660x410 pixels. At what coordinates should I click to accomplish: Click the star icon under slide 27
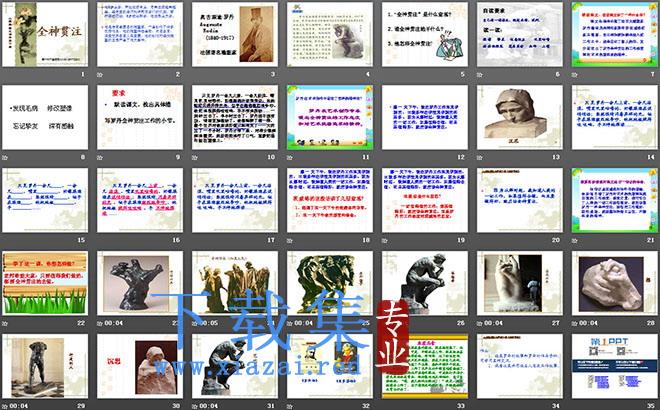pos(479,323)
